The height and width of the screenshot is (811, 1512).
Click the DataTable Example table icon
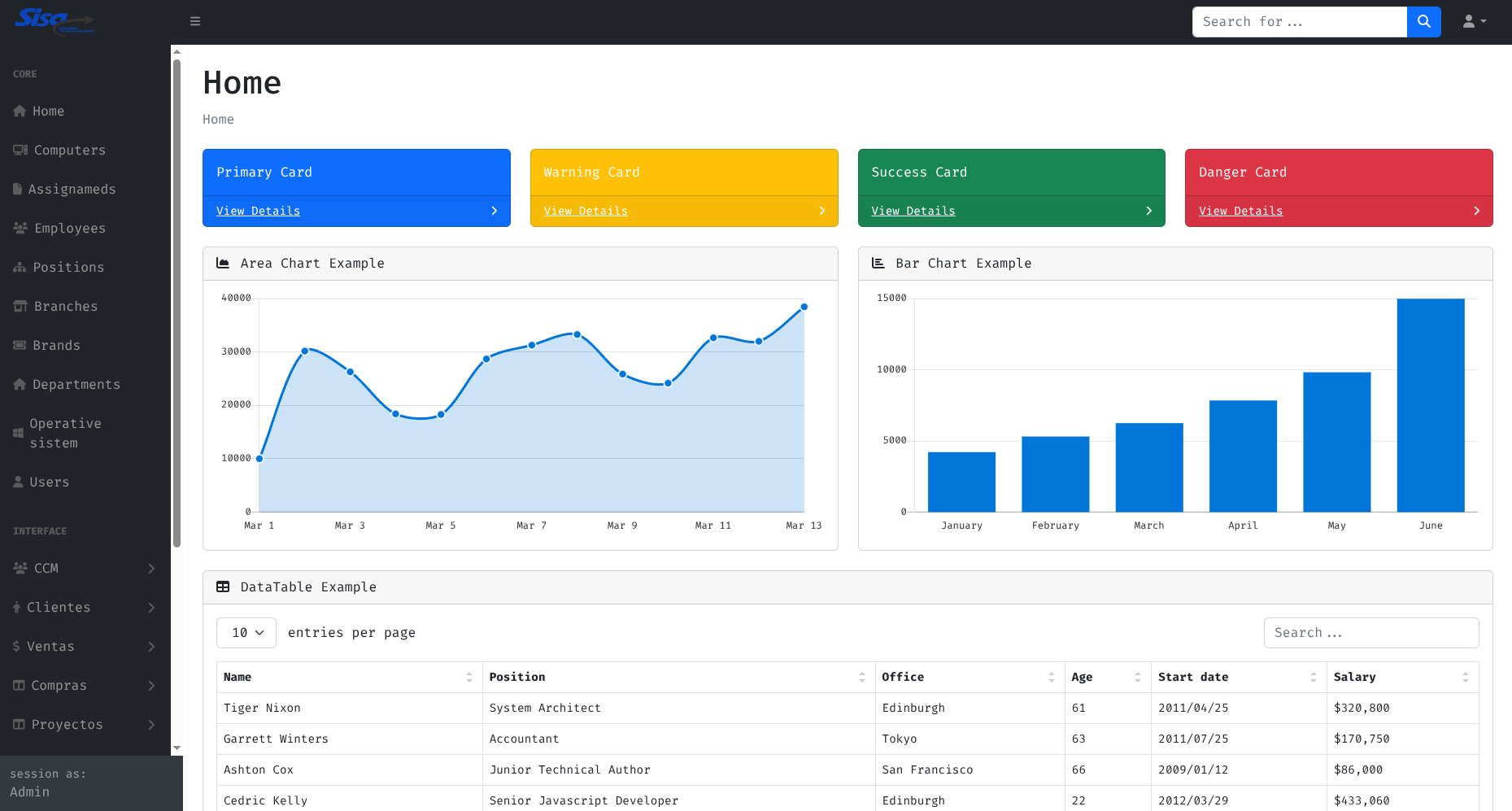[x=223, y=587]
